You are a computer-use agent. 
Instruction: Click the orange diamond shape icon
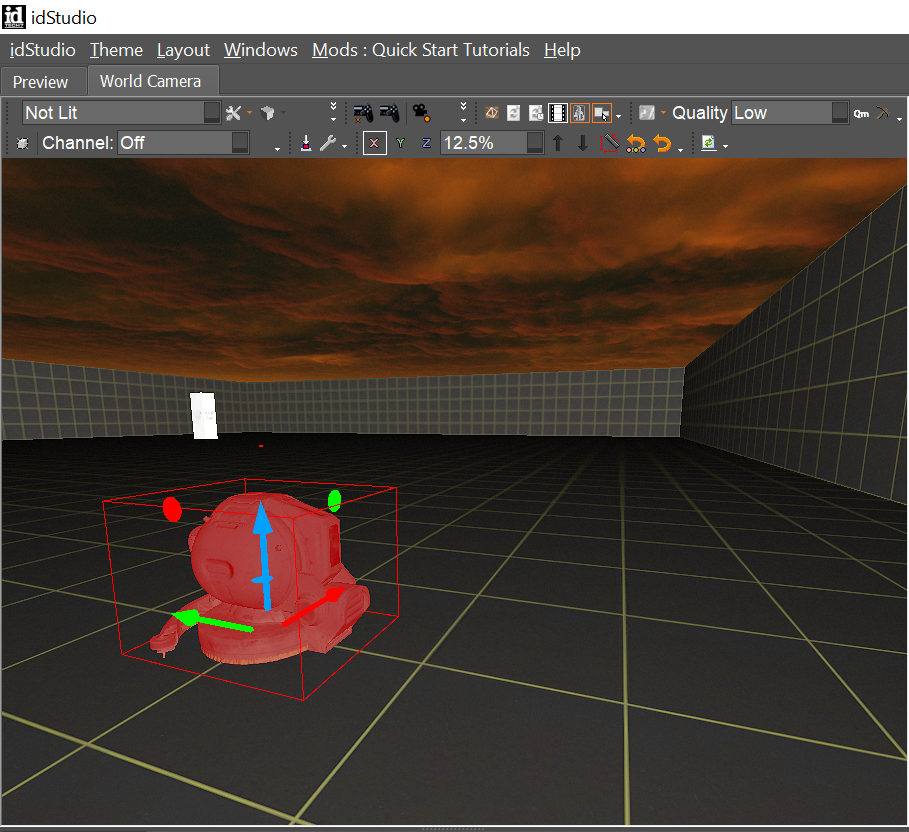pyautogui.click(x=492, y=112)
